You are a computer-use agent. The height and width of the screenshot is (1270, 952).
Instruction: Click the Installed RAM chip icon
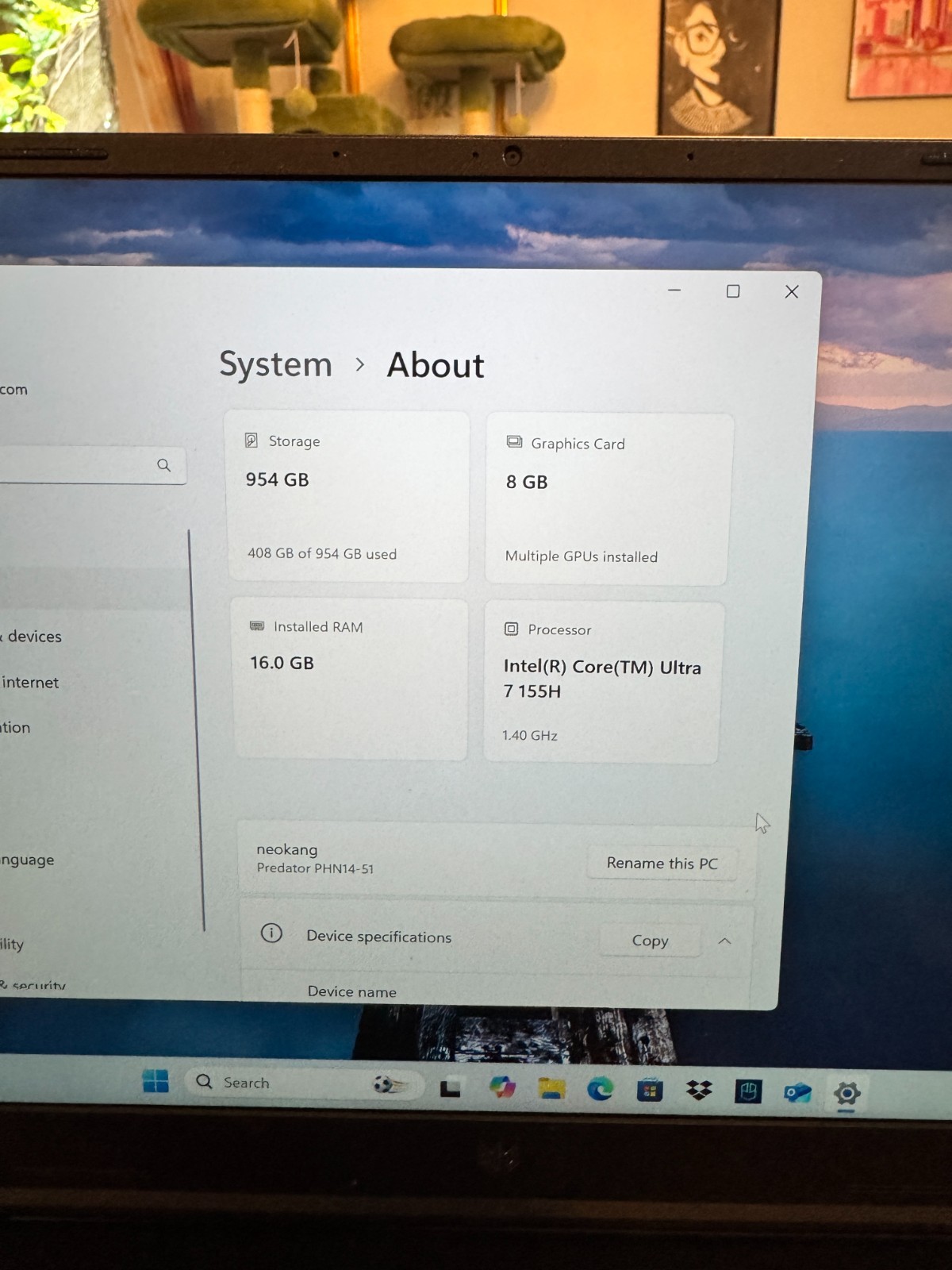[x=257, y=626]
